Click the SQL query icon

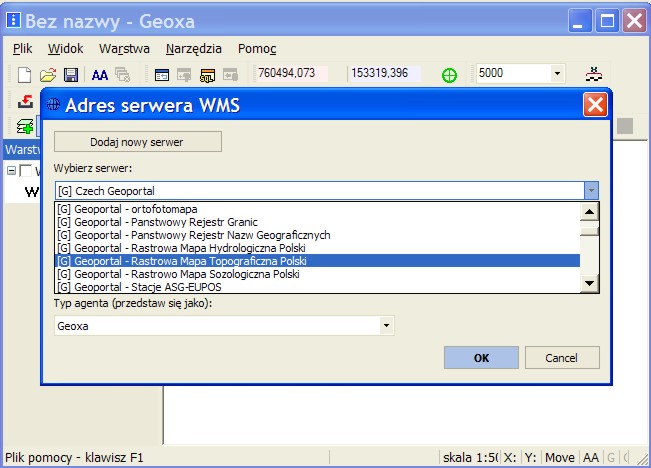tap(207, 75)
